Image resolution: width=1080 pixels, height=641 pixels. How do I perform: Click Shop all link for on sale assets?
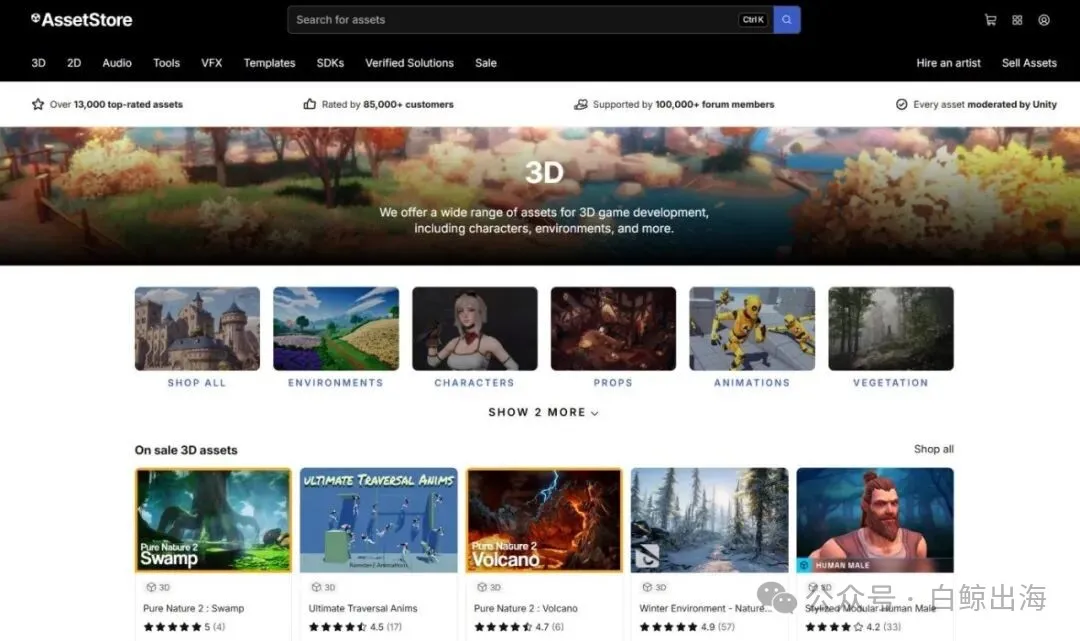(x=933, y=449)
